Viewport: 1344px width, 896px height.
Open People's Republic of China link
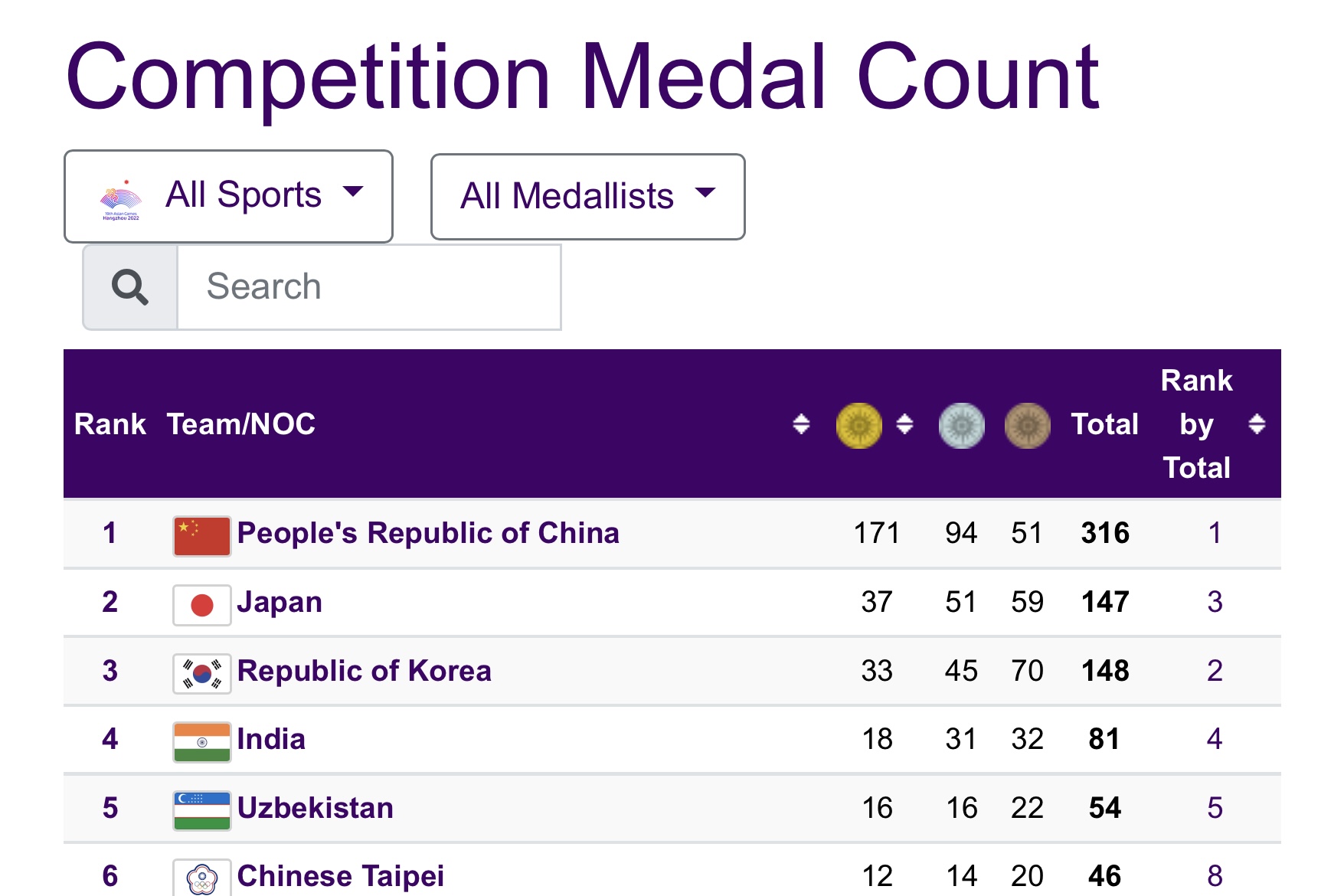point(428,533)
